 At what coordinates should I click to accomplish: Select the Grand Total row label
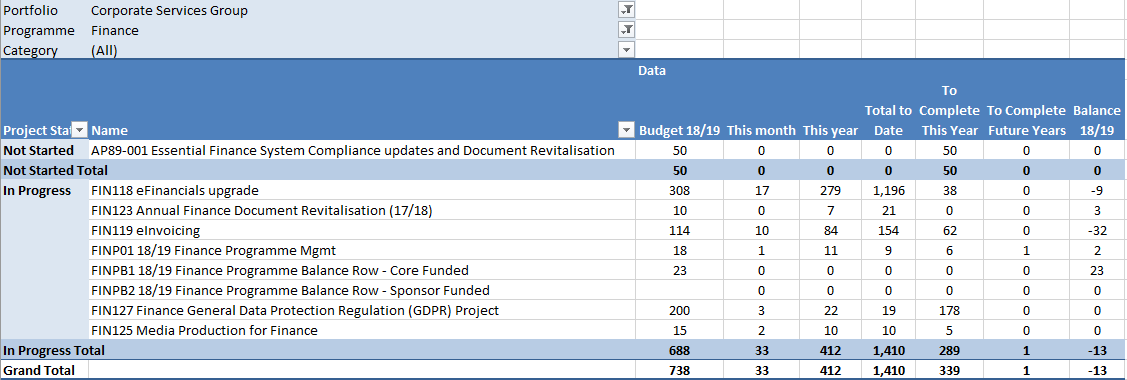(38, 371)
